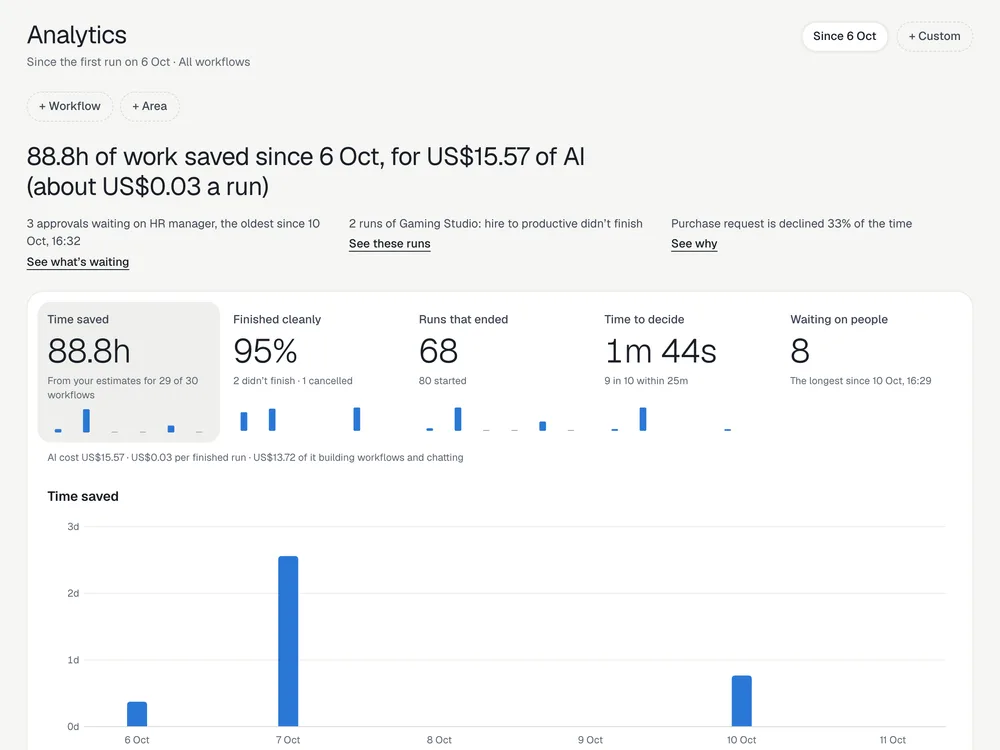Viewport: 1000px width, 750px height.
Task: Click the "3 approvals waiting on HR manager" text
Action: pos(173,232)
